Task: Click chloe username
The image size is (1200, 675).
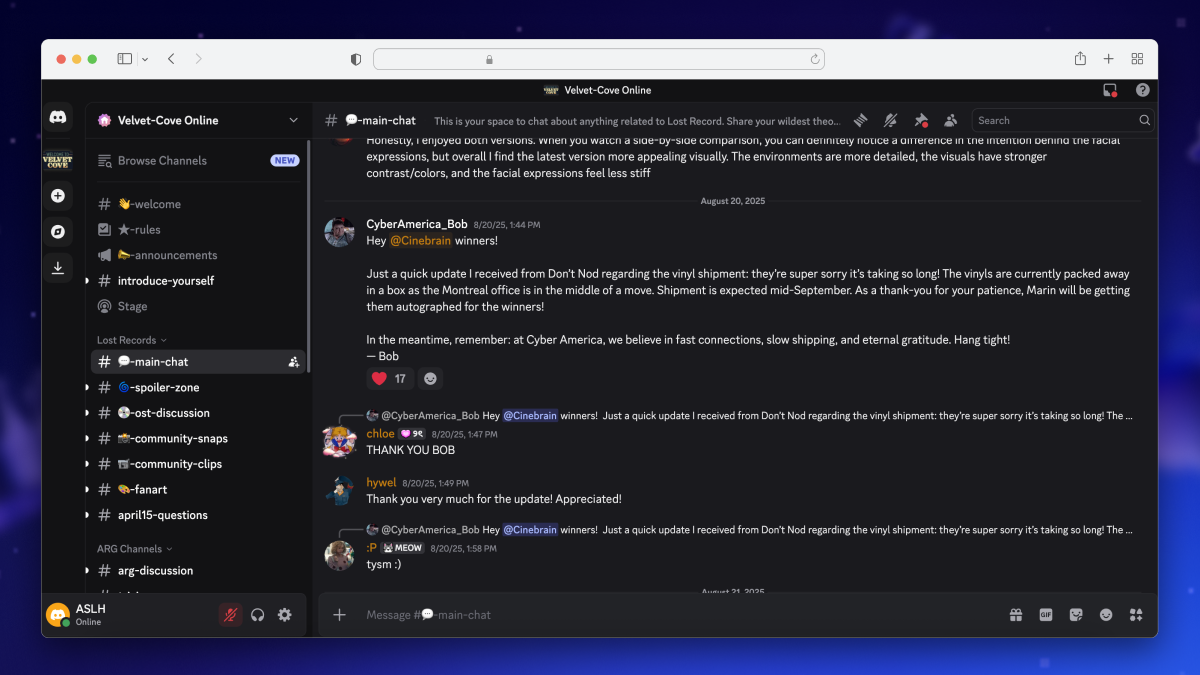Action: coord(380,434)
